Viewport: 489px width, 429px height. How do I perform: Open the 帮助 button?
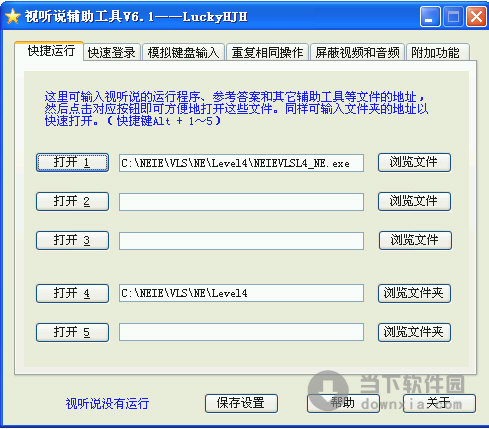[343, 403]
